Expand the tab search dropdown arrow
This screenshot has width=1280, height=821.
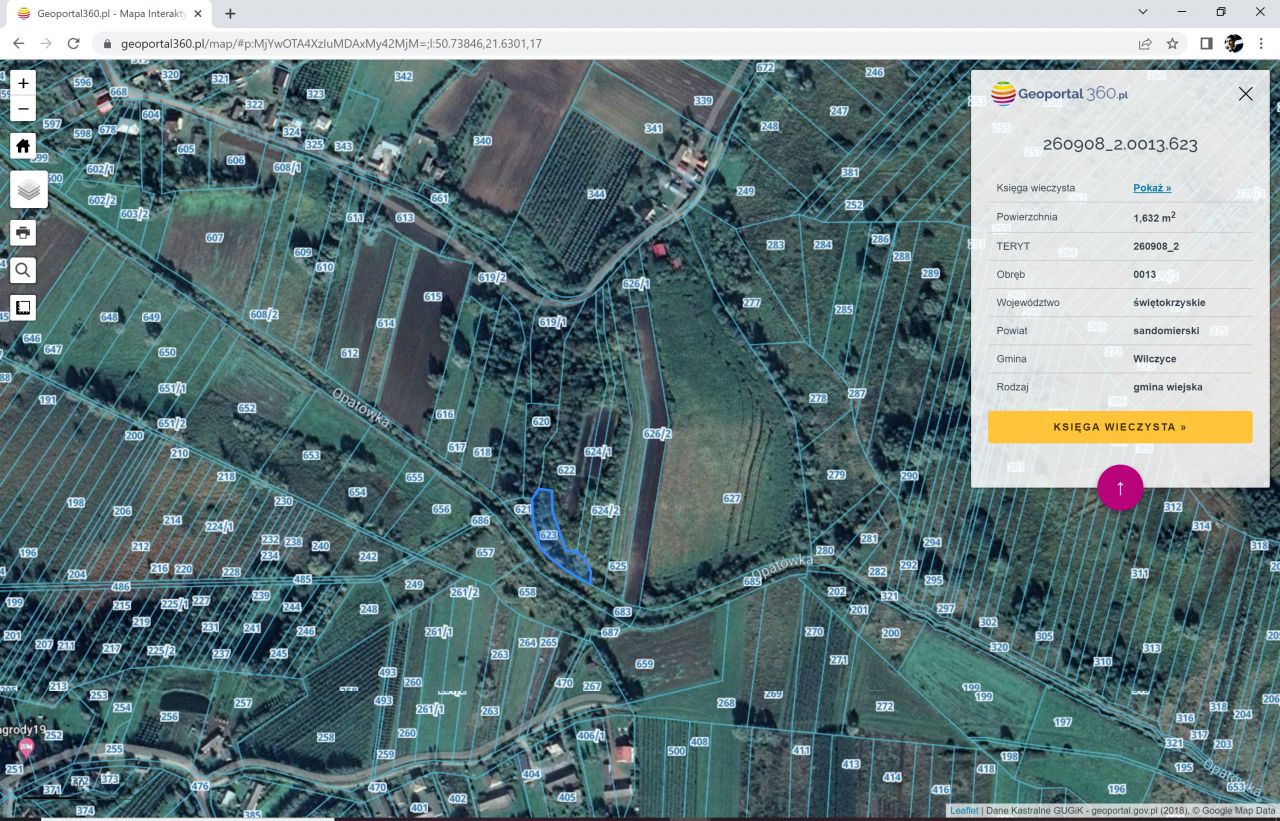1143,12
